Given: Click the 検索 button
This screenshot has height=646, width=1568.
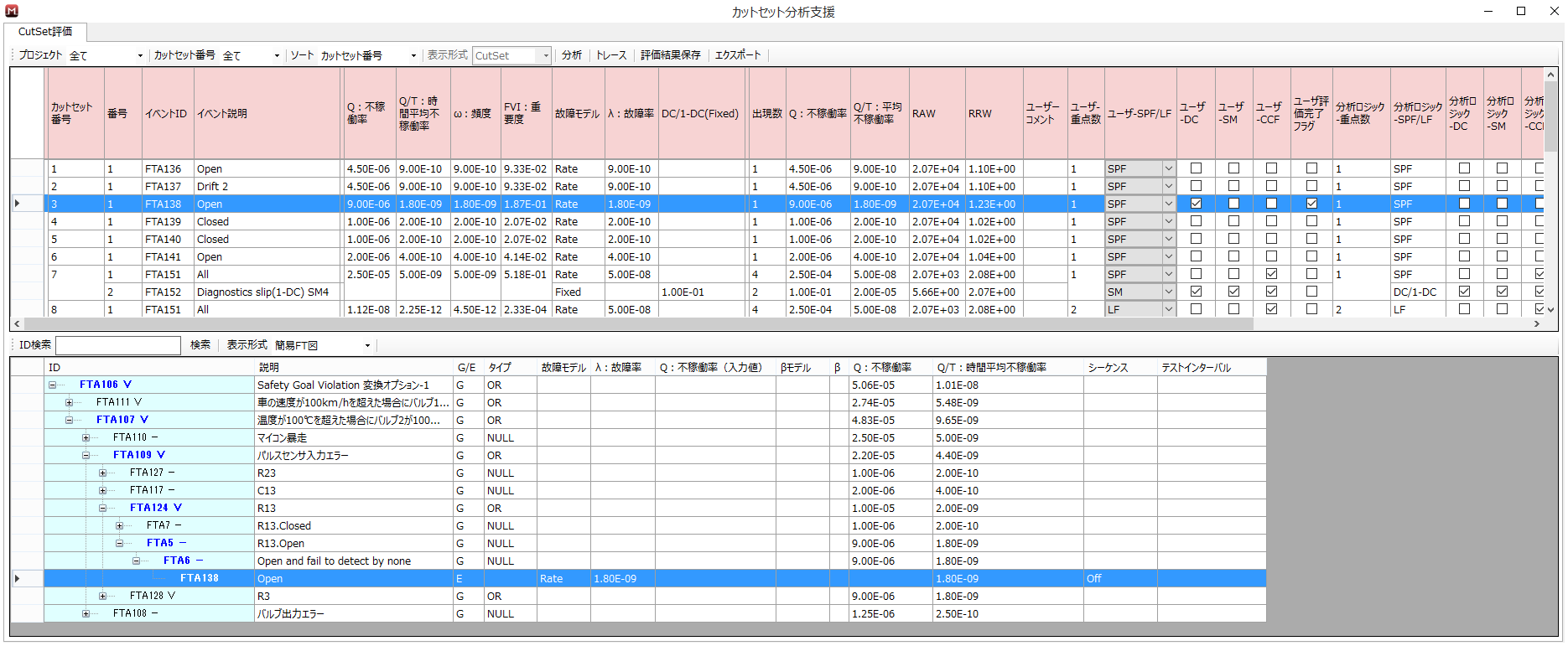Looking at the screenshot, I should coord(200,345).
